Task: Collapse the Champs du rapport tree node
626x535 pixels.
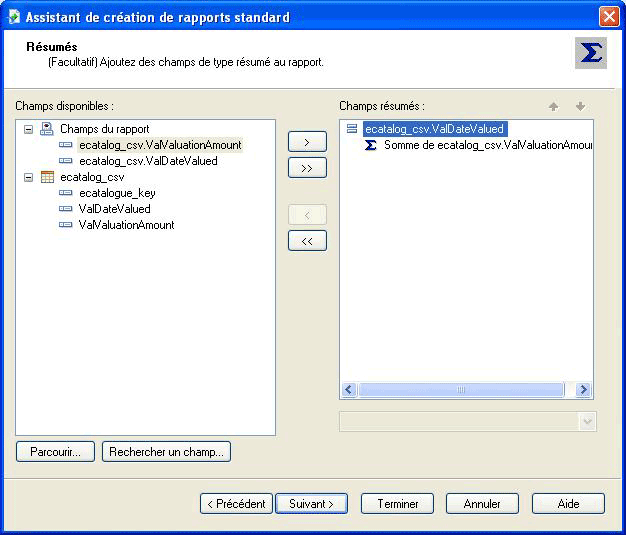Action: click(27, 129)
